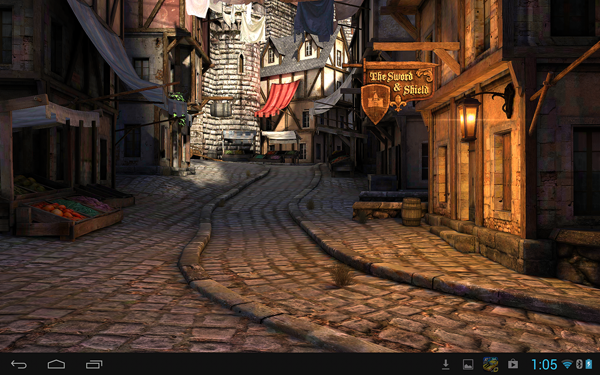This screenshot has height=375, width=600.
Task: Open the screenshot saved picture notification
Action: coord(468,364)
